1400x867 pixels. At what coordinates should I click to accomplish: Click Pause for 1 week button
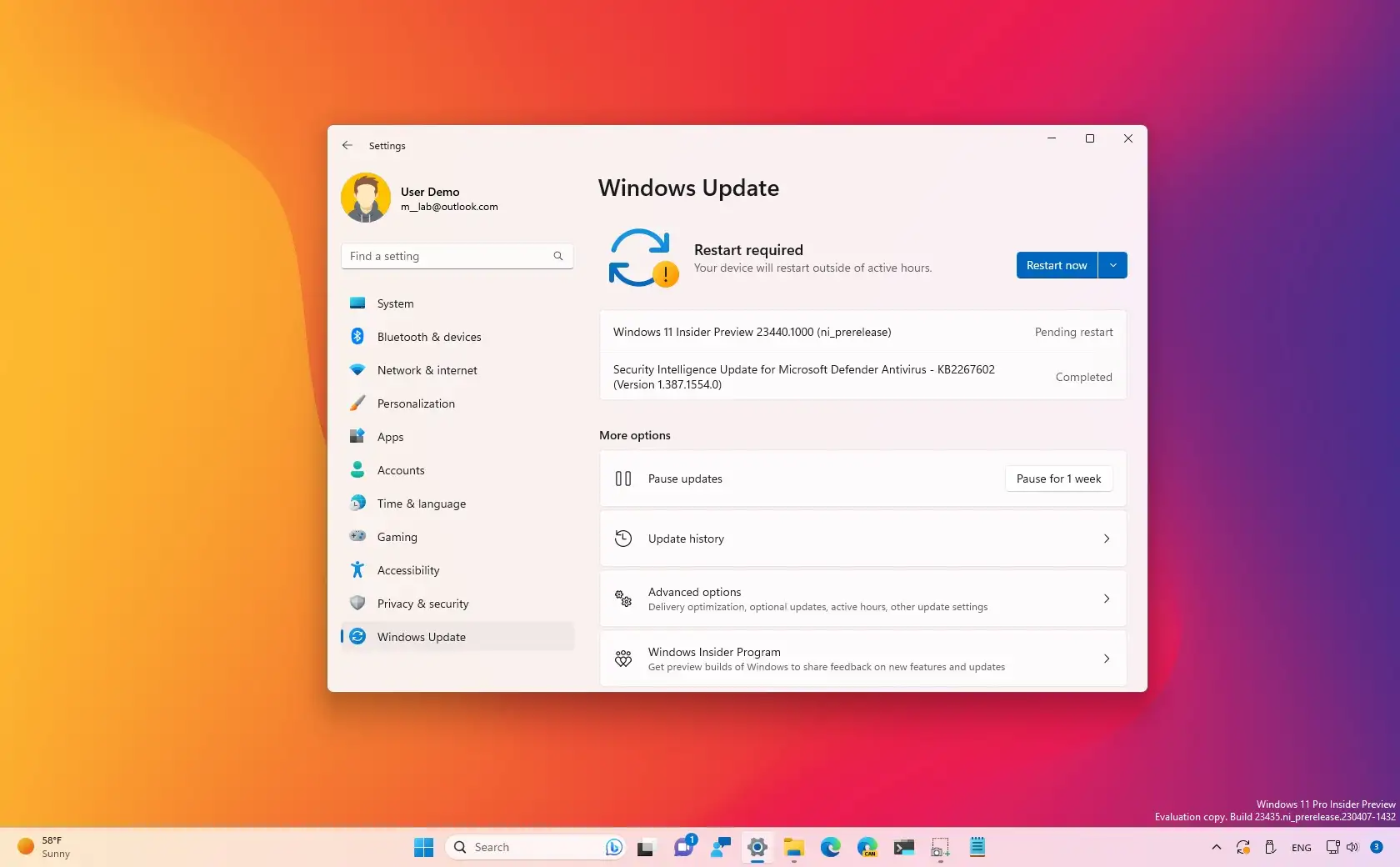(x=1058, y=479)
